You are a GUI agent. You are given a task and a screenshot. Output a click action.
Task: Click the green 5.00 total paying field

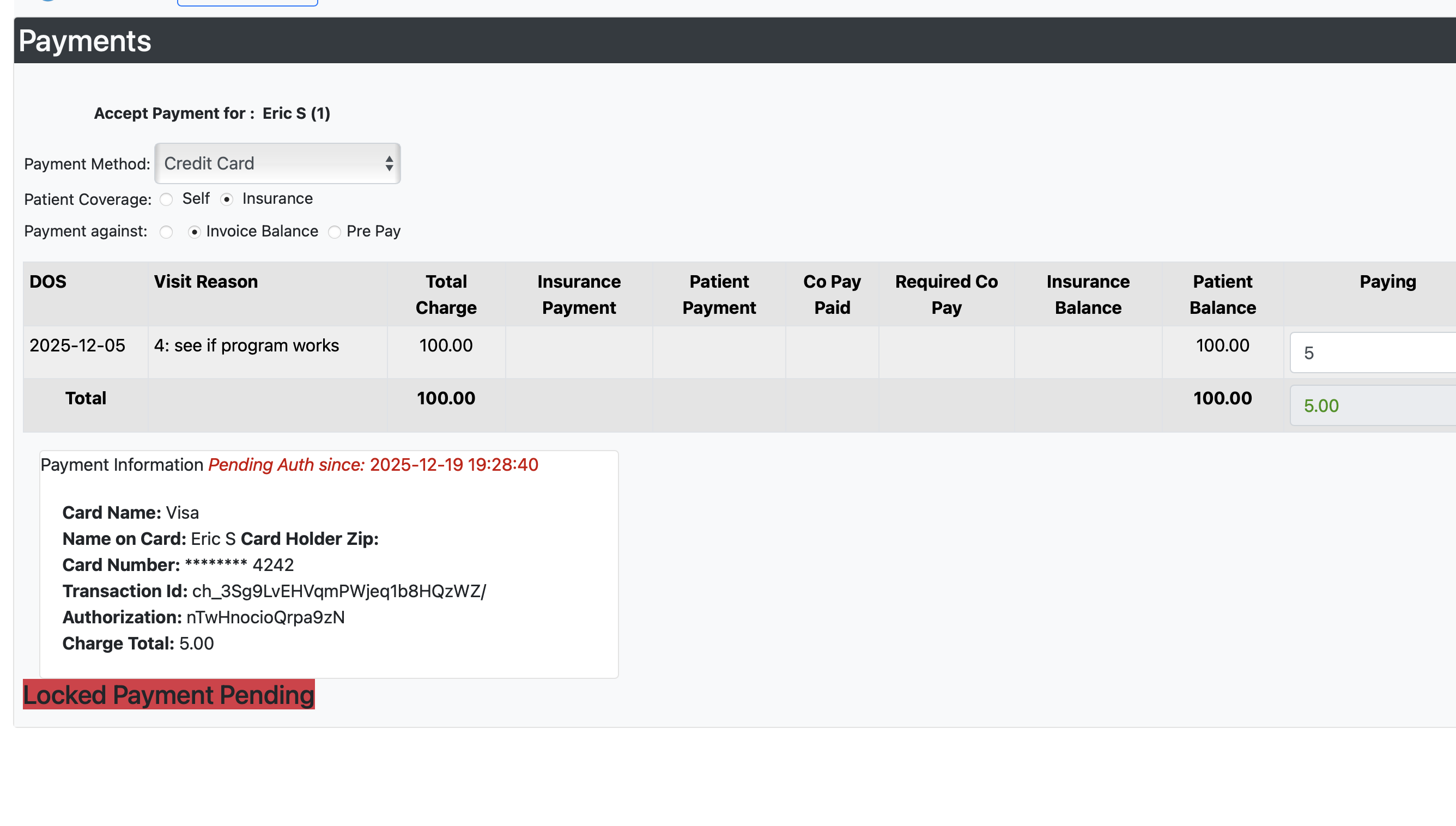(1373, 405)
